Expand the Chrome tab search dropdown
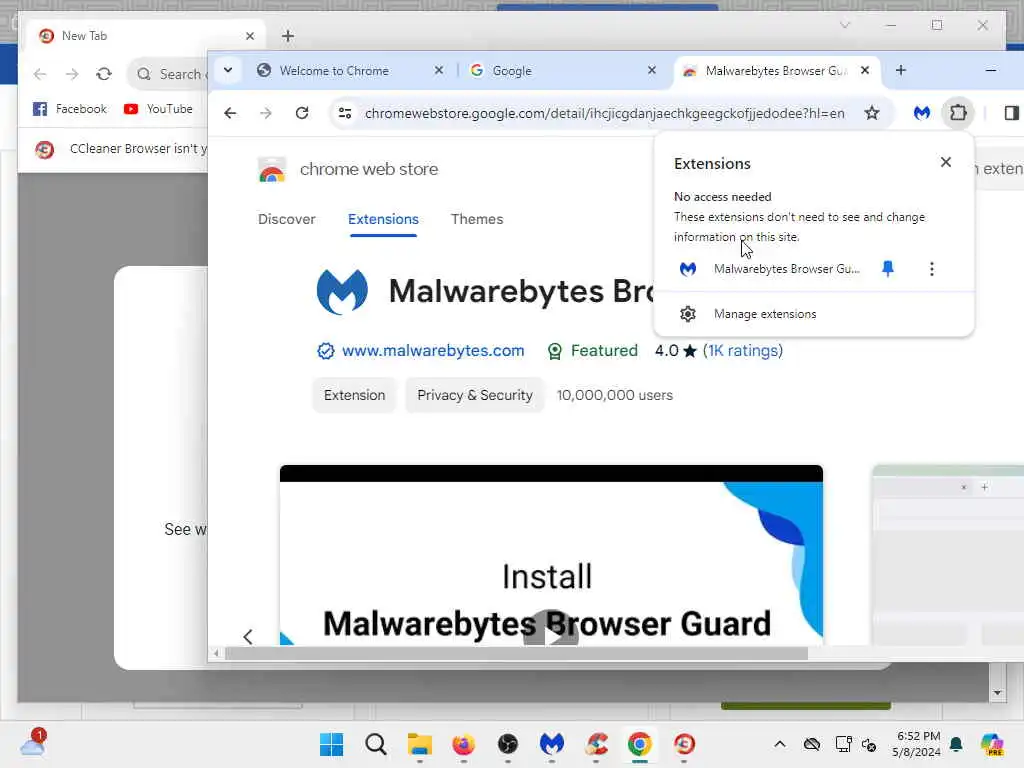This screenshot has width=1024, height=768. pyautogui.click(x=228, y=70)
